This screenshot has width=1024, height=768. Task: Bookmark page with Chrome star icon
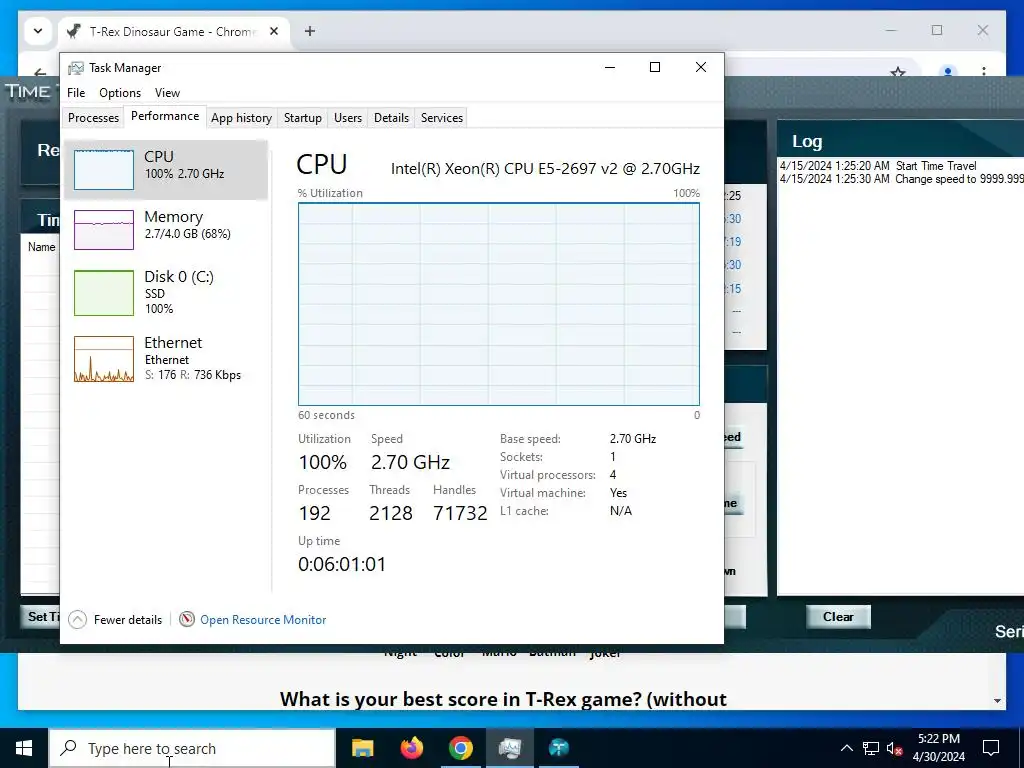898,72
